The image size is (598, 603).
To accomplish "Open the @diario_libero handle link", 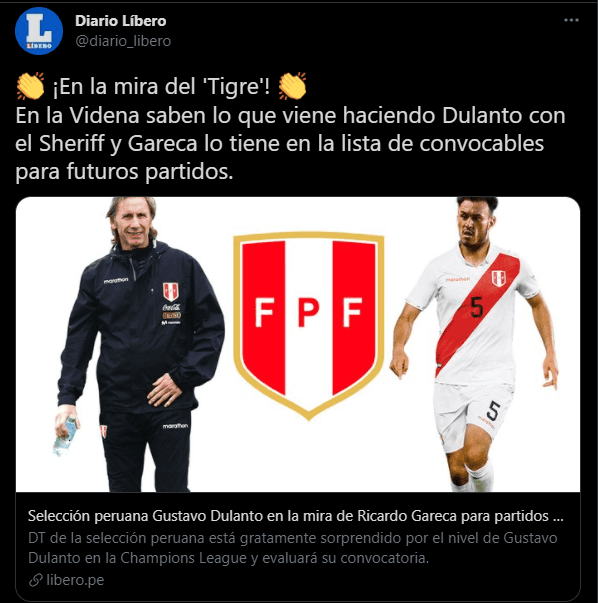I will tap(123, 41).
